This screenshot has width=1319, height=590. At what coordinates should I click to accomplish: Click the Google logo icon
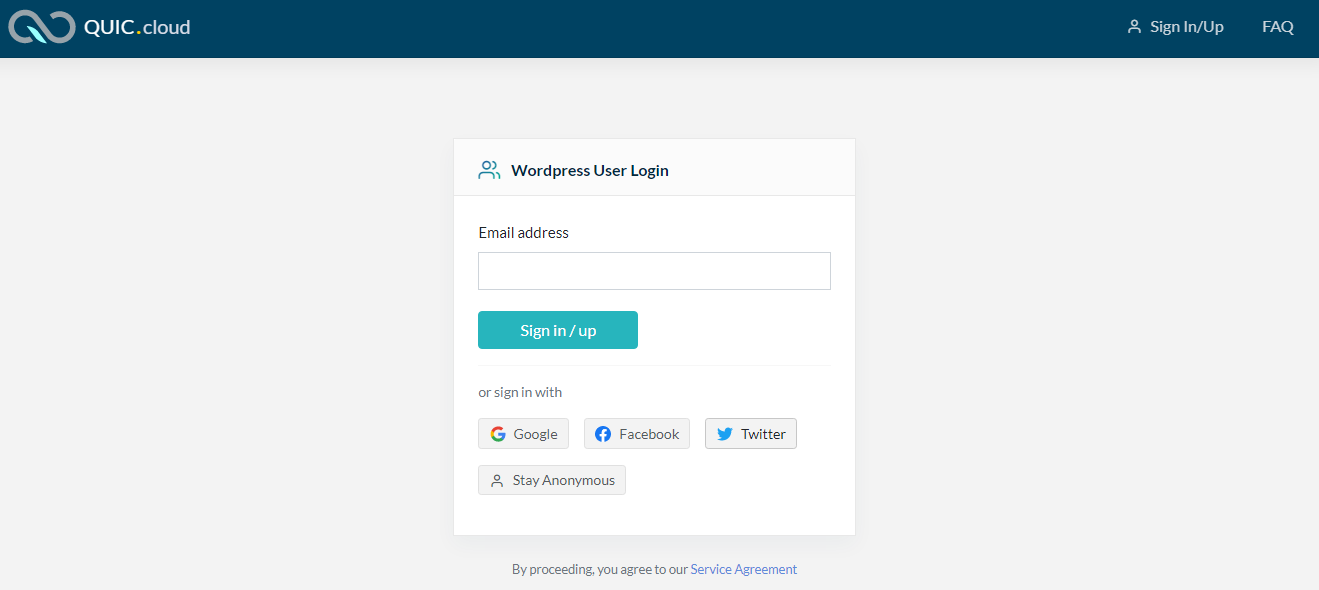498,434
